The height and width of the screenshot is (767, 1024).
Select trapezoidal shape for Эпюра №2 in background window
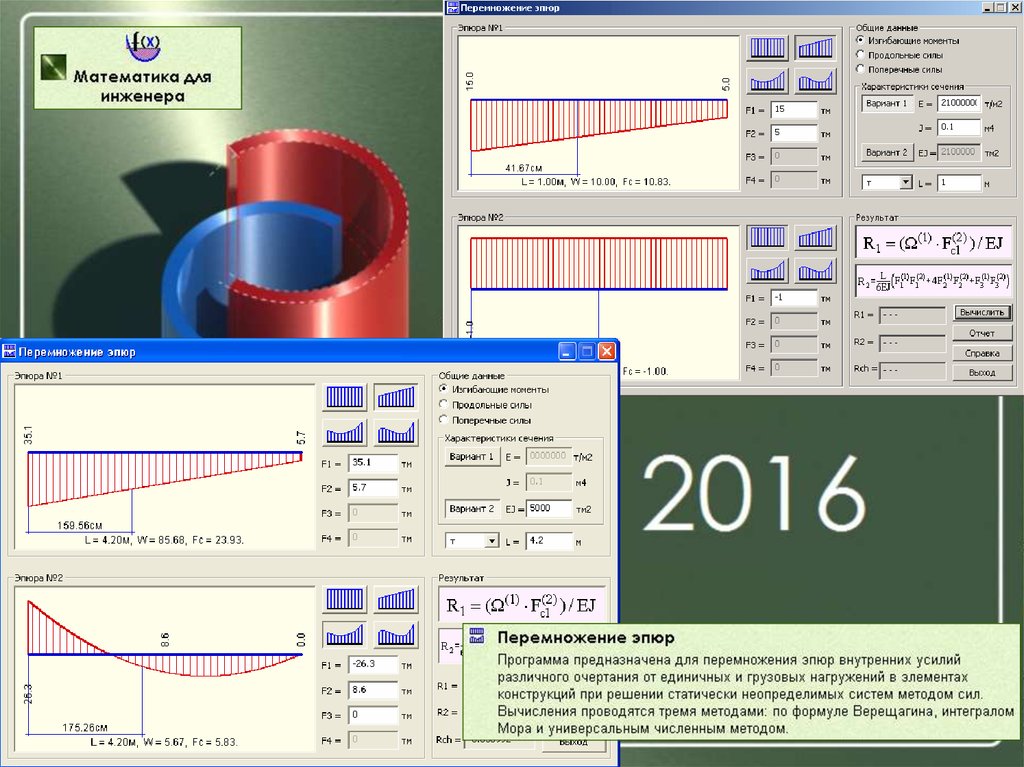(x=815, y=237)
